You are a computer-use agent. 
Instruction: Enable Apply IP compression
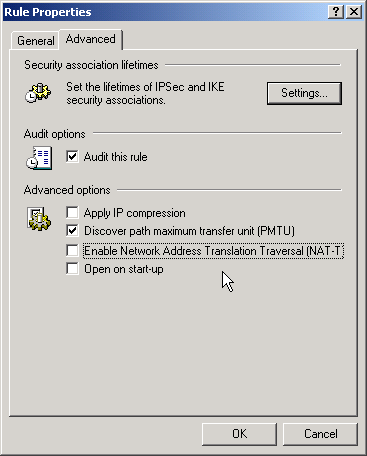tap(72, 212)
